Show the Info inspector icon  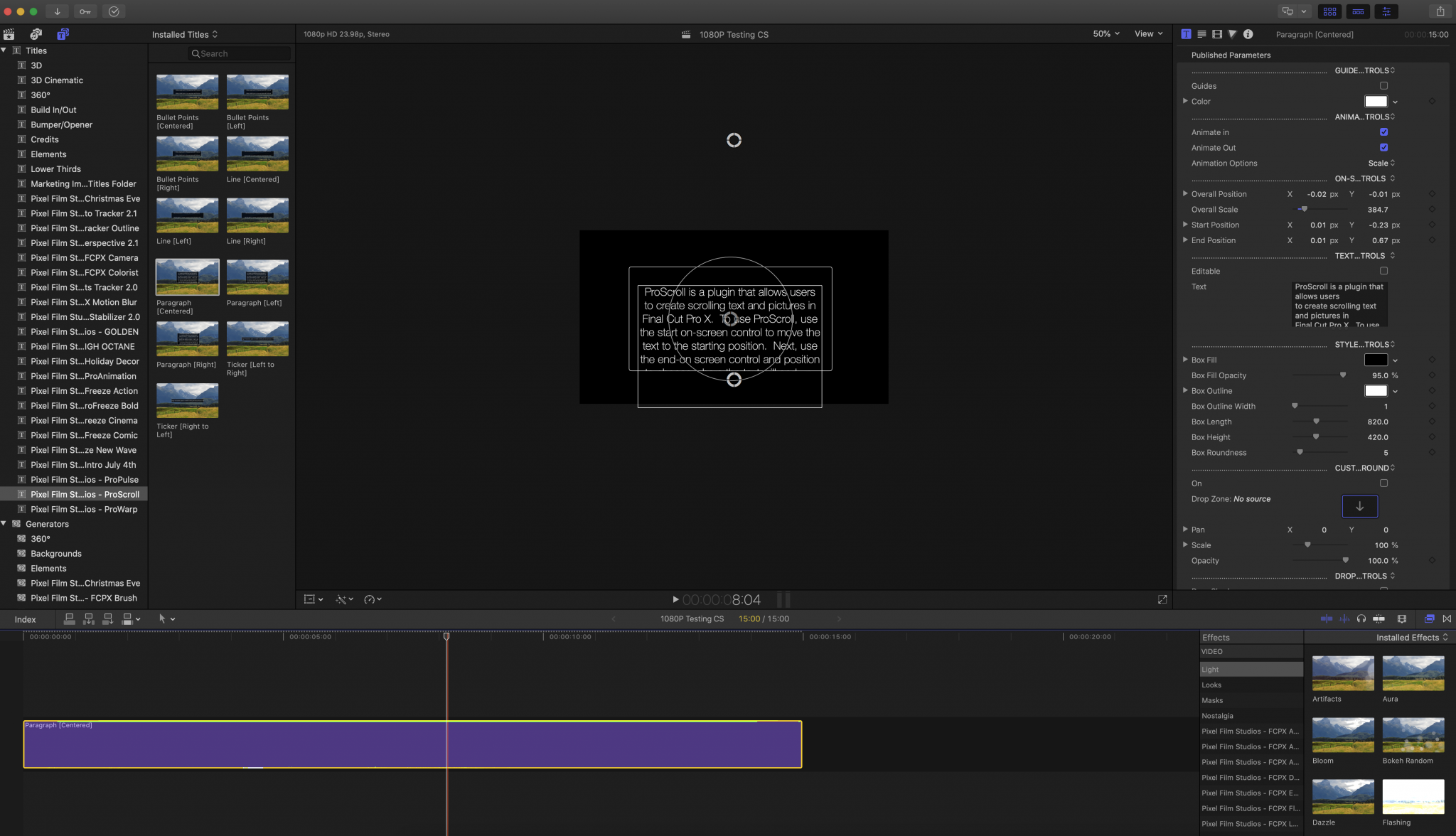pyautogui.click(x=1248, y=34)
